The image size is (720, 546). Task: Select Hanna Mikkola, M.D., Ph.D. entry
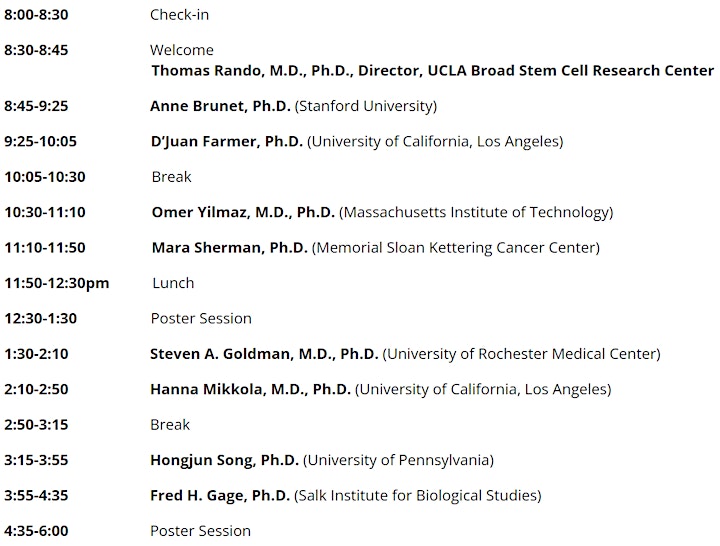point(250,389)
